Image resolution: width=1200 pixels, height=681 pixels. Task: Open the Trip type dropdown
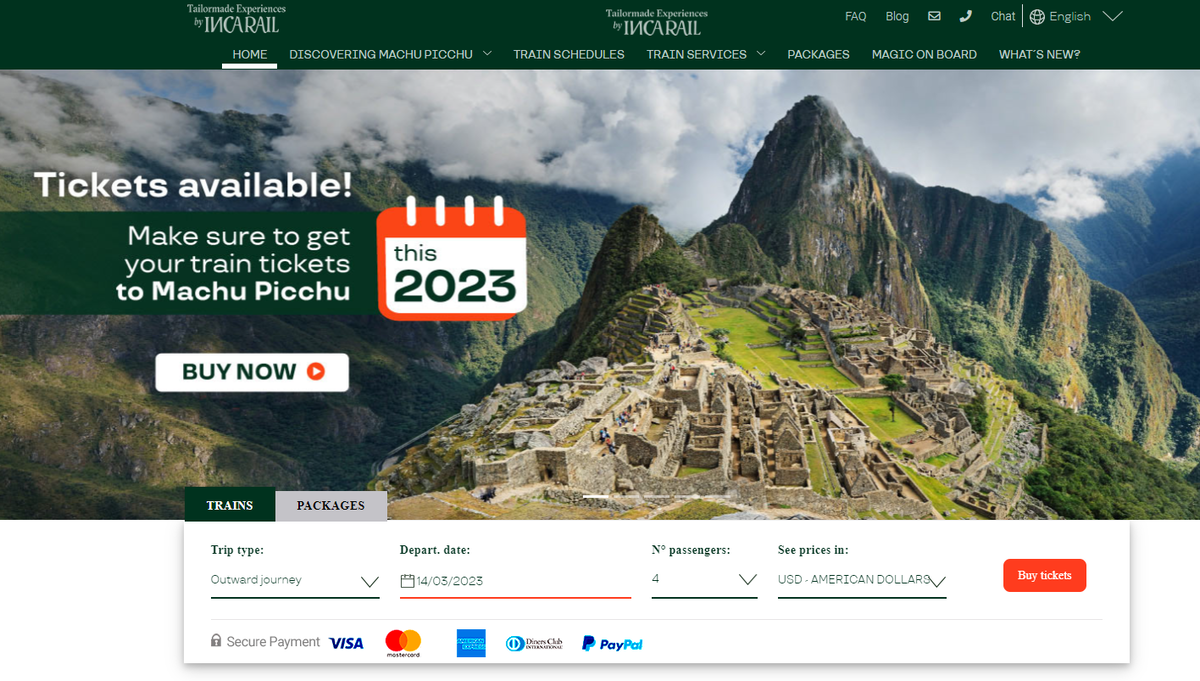click(295, 580)
